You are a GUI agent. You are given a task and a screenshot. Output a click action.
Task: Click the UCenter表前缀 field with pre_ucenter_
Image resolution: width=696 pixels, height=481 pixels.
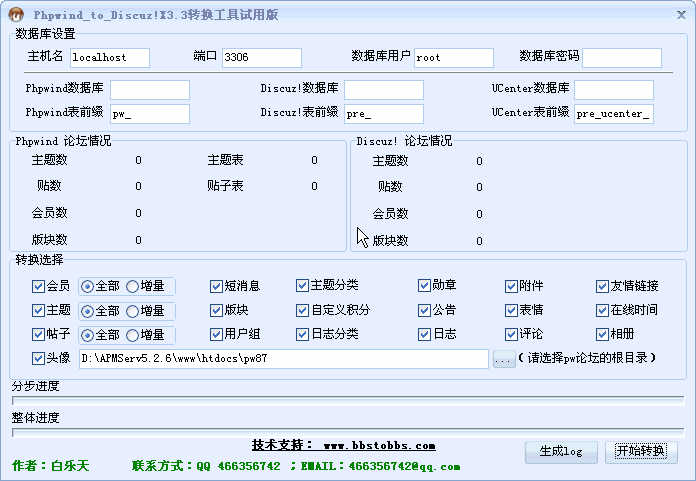pyautogui.click(x=614, y=114)
